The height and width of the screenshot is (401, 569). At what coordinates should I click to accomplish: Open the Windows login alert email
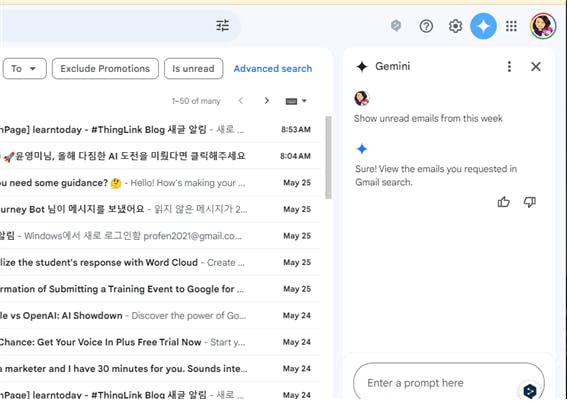(x=160, y=236)
